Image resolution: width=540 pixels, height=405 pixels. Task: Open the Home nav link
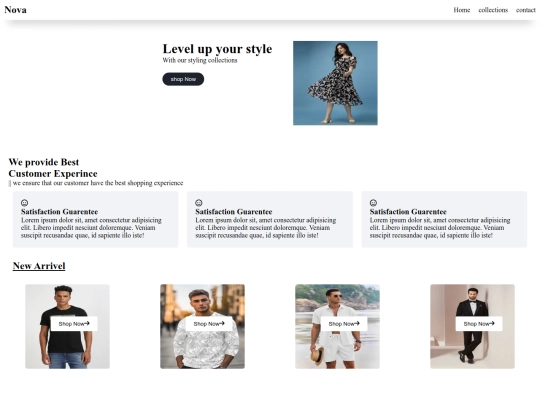[x=461, y=10]
